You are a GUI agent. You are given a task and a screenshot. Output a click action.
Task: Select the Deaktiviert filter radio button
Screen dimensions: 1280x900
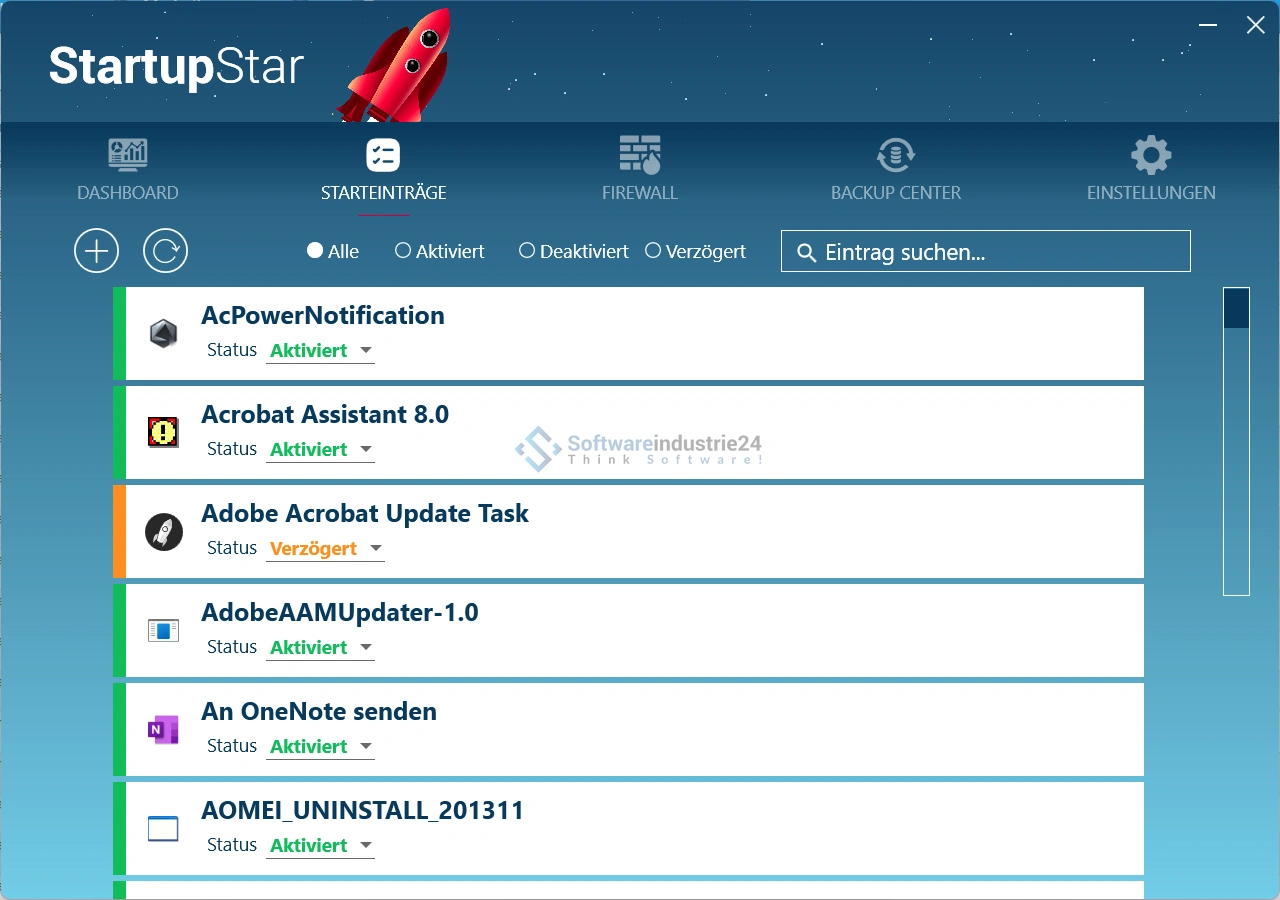coord(527,251)
